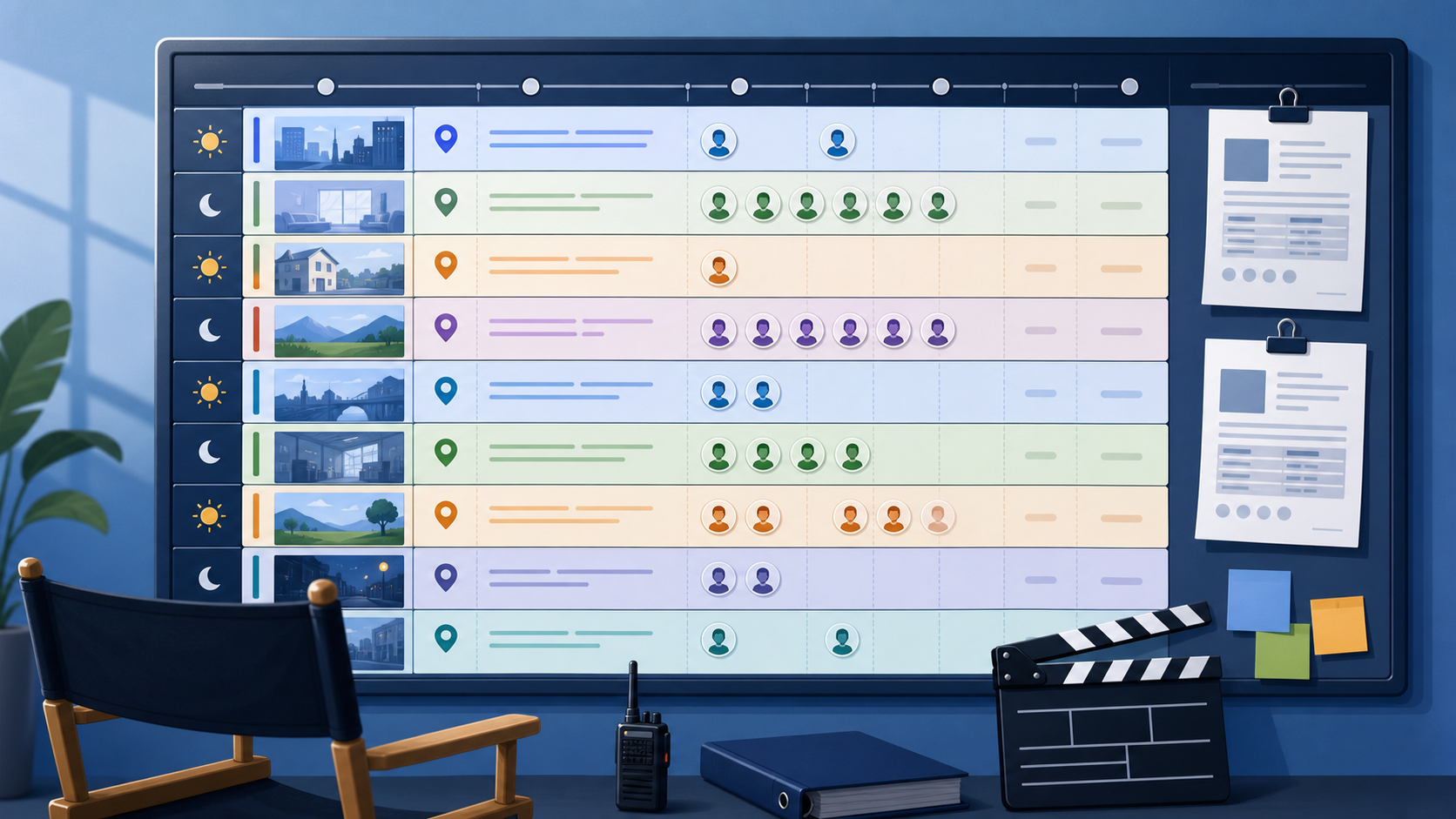Select the moon icon on the mountain scene row
This screenshot has width=1456, height=819.
click(x=210, y=330)
